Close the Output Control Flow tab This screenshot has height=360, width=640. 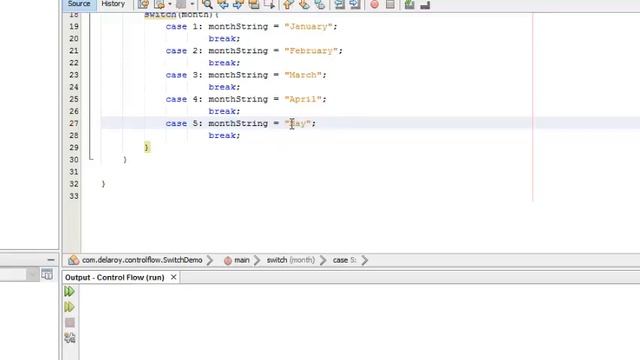click(x=173, y=277)
